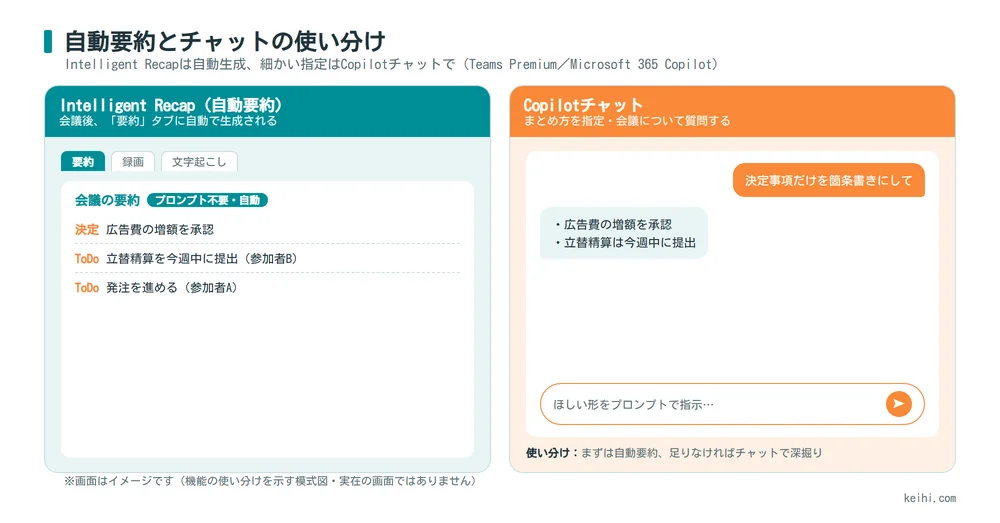The width and height of the screenshot is (1000, 523).
Task: Click the ほしい形をプロンプトで指示 input field
Action: 732,404
